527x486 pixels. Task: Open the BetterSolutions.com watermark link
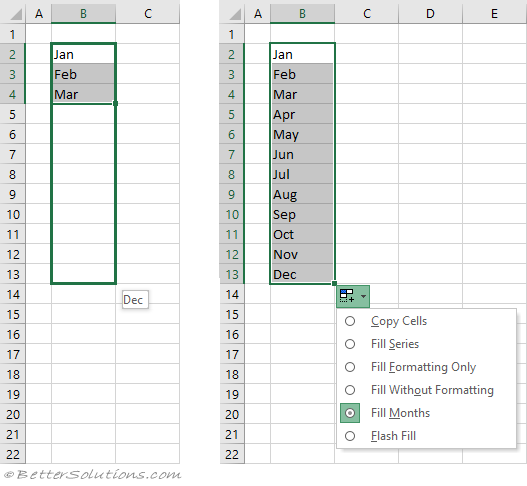pyautogui.click(x=93, y=475)
